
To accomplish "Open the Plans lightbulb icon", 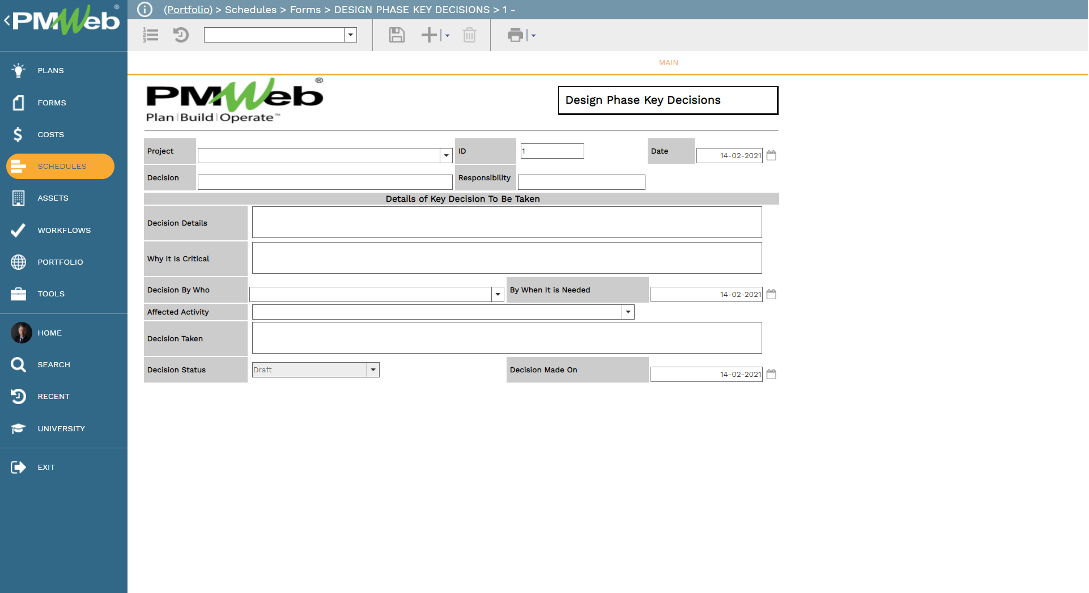I will [x=19, y=70].
